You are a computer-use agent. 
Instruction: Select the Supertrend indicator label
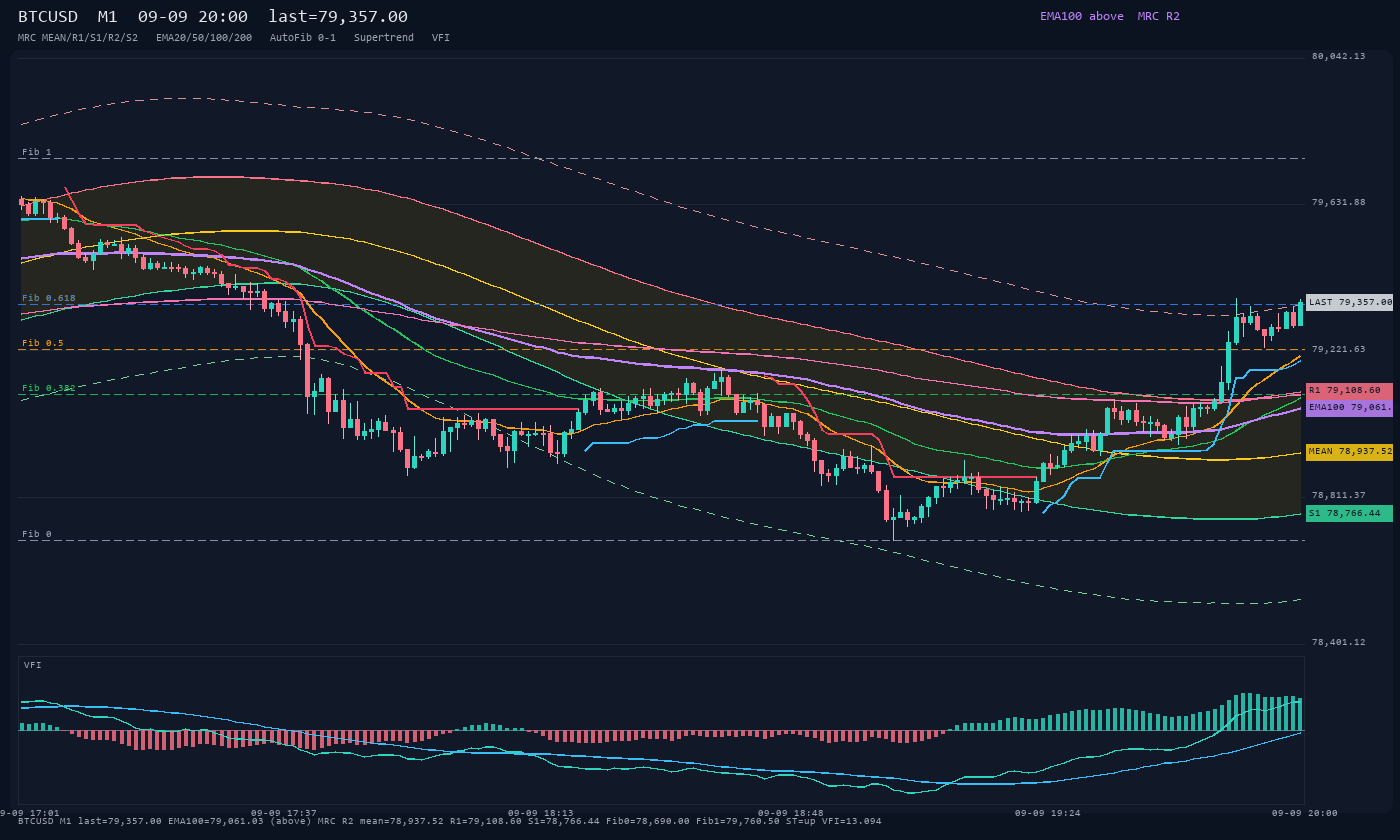[384, 37]
